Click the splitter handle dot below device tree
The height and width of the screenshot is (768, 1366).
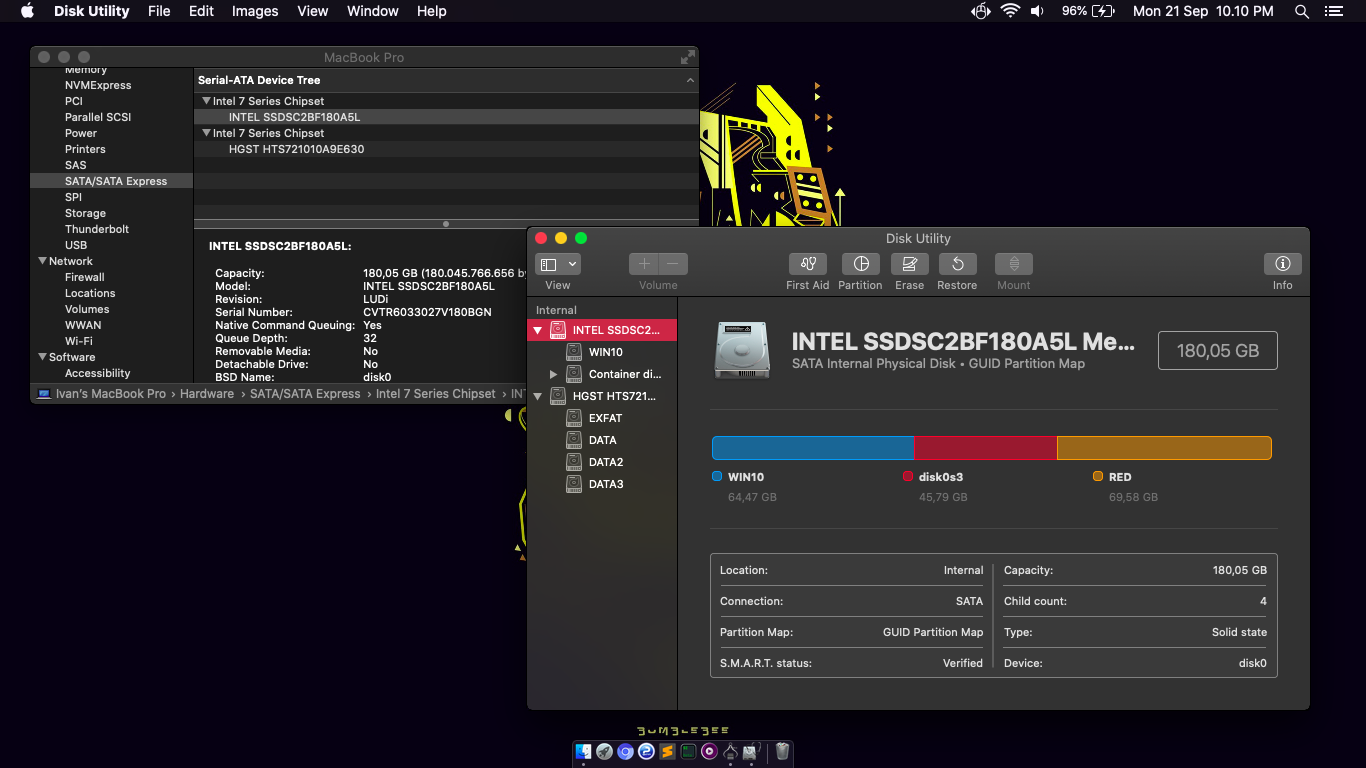[x=446, y=224]
